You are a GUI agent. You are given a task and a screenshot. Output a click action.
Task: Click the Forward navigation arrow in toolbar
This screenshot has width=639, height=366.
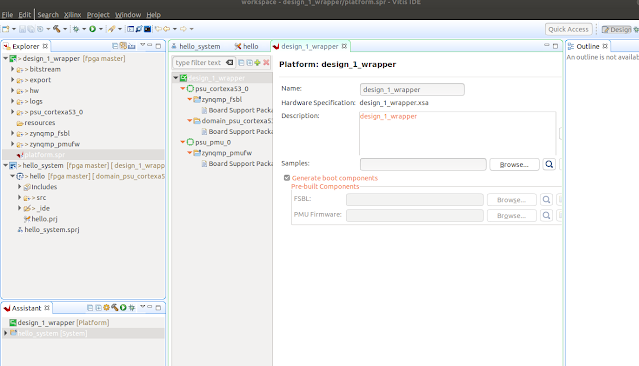(183, 29)
